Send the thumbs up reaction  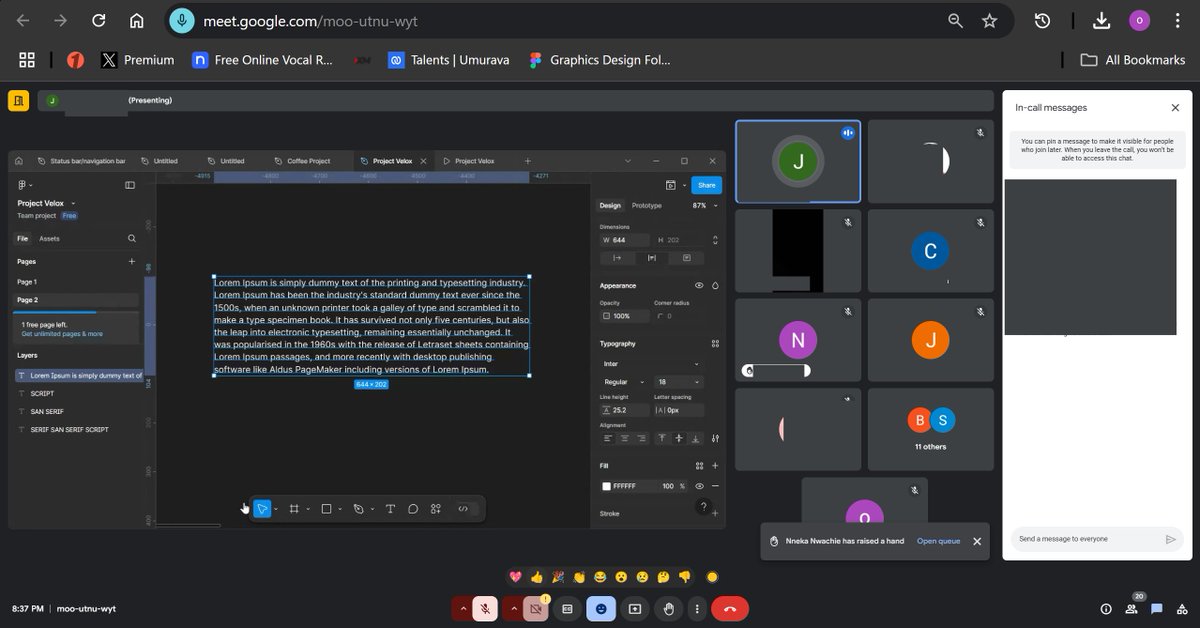tap(537, 577)
